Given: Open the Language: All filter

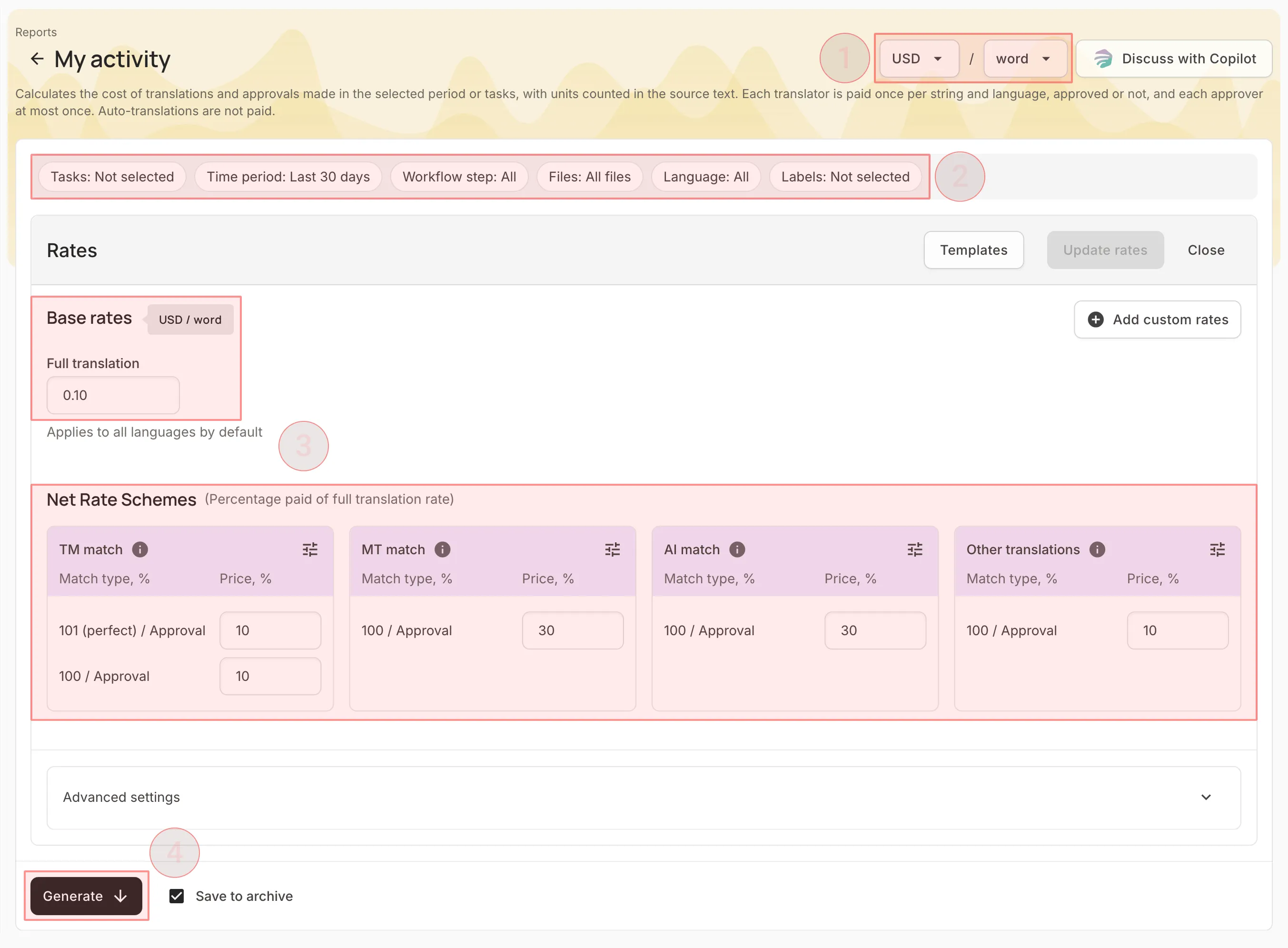Looking at the screenshot, I should pyautogui.click(x=706, y=177).
